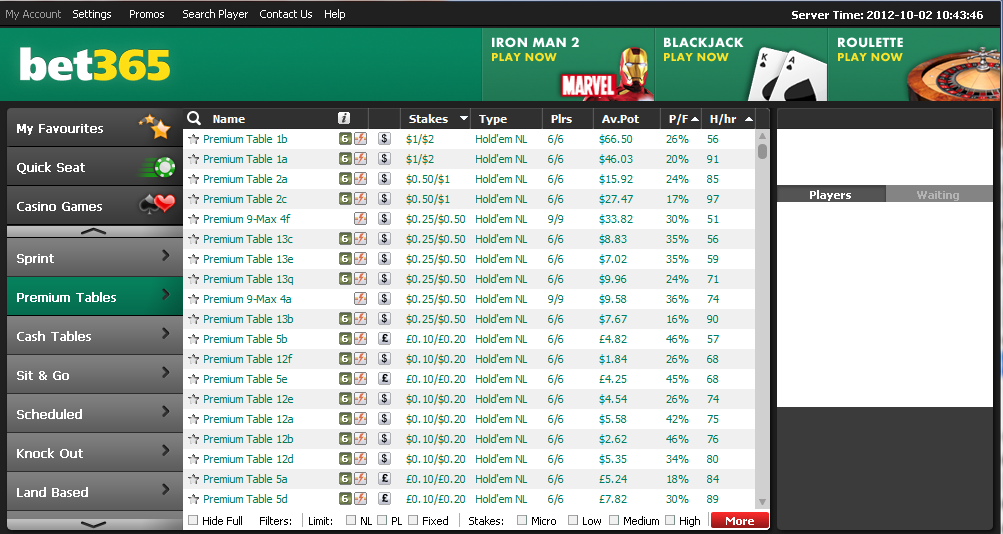The height and width of the screenshot is (534, 1003).
Task: Open the My Account menu
Action: [x=33, y=14]
